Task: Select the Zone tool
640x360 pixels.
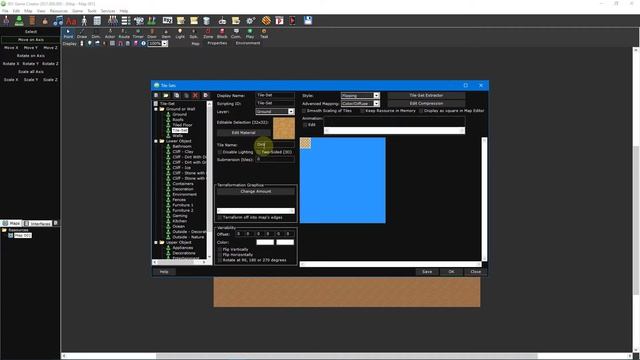Action: [208, 33]
